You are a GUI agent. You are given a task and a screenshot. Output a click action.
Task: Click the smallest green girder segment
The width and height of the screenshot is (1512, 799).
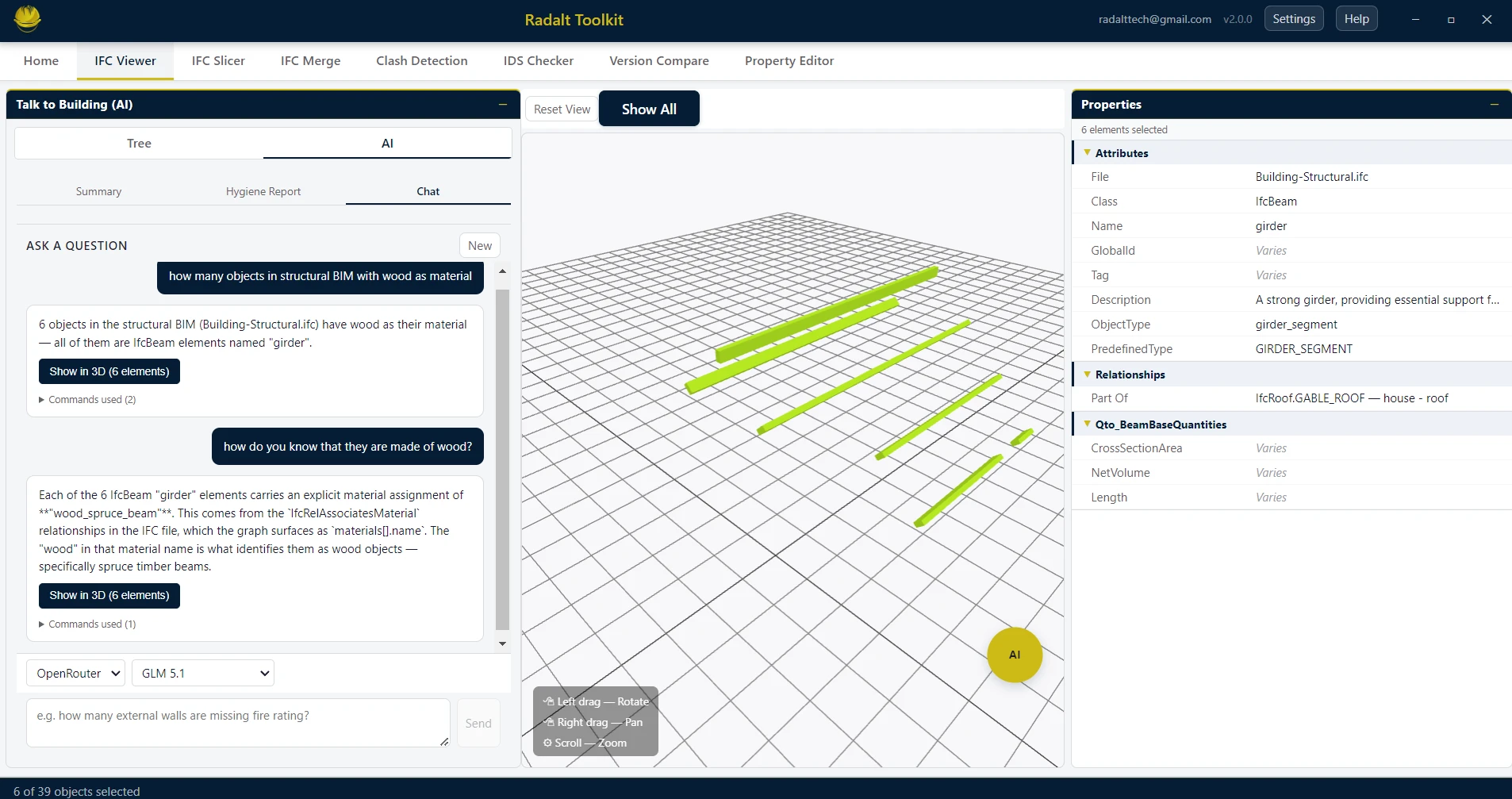click(1022, 436)
